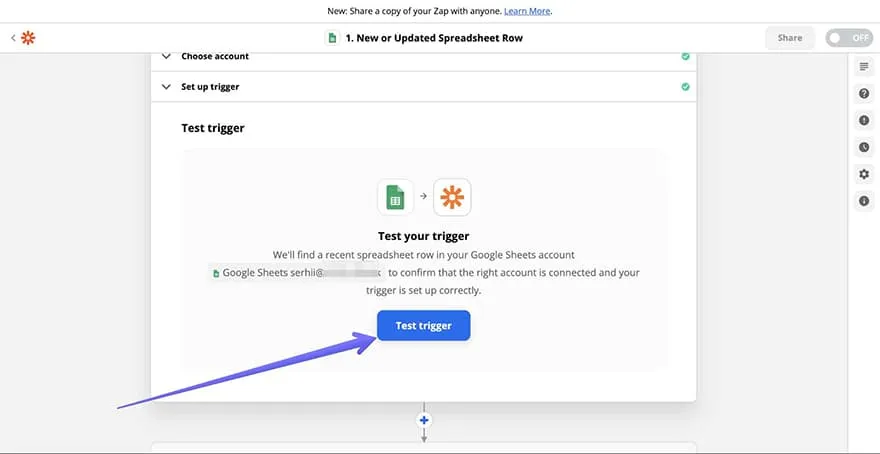Image resolution: width=880 pixels, height=454 pixels.
Task: Click the Google Sheets account label chip
Action: tap(297, 272)
